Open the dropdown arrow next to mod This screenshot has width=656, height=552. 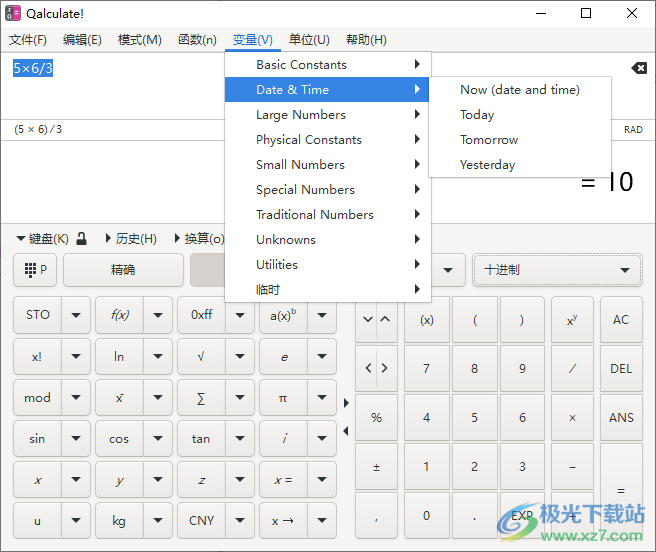[x=76, y=398]
